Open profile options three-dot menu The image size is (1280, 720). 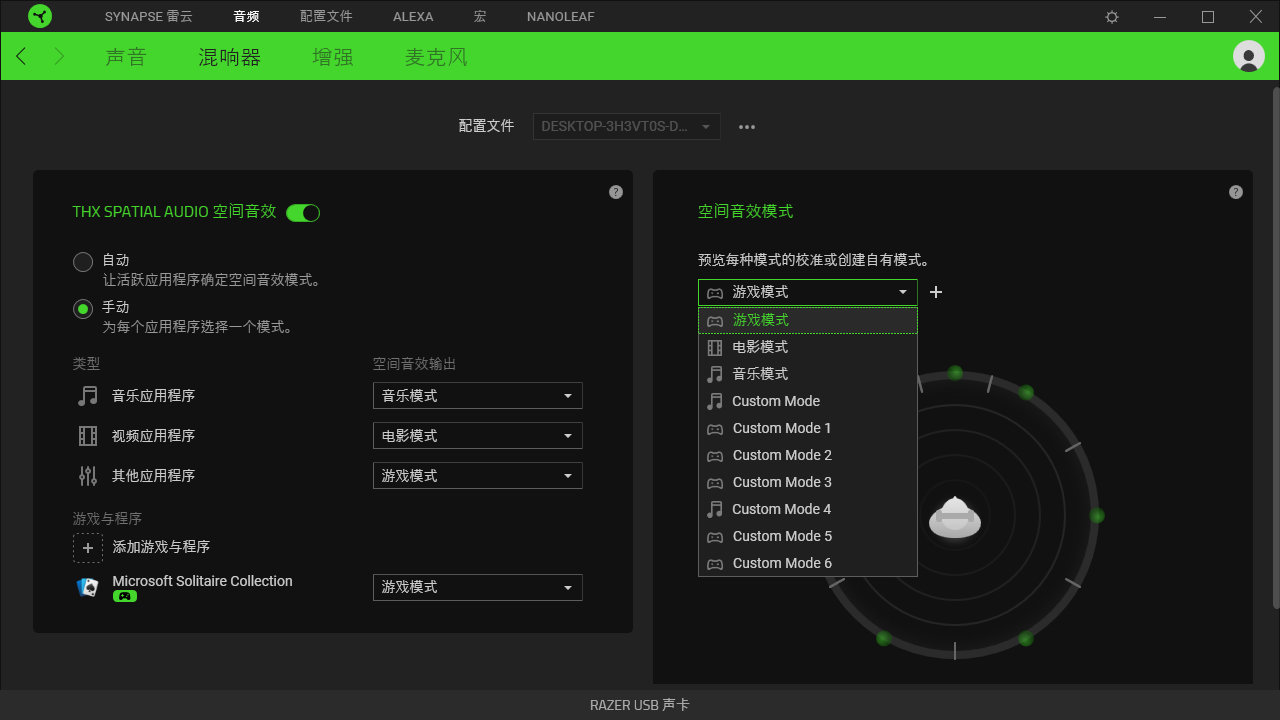[x=747, y=127]
